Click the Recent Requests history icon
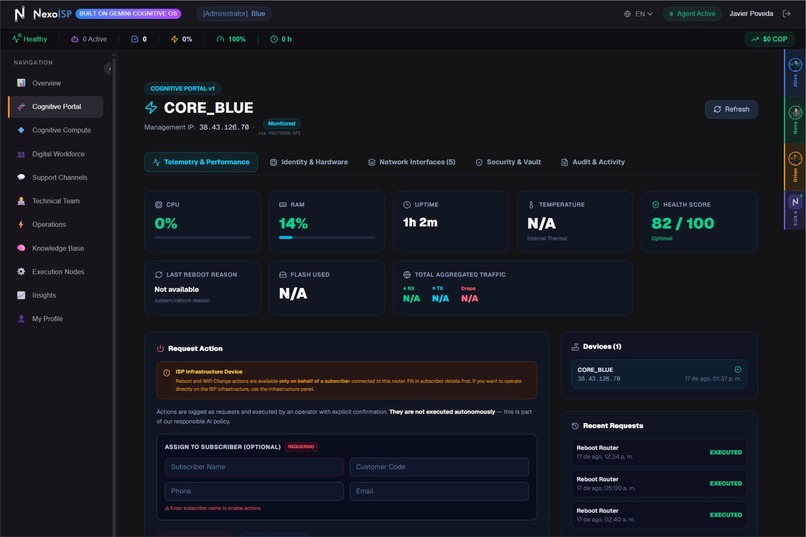Viewport: 806px width, 537px height. (x=575, y=426)
